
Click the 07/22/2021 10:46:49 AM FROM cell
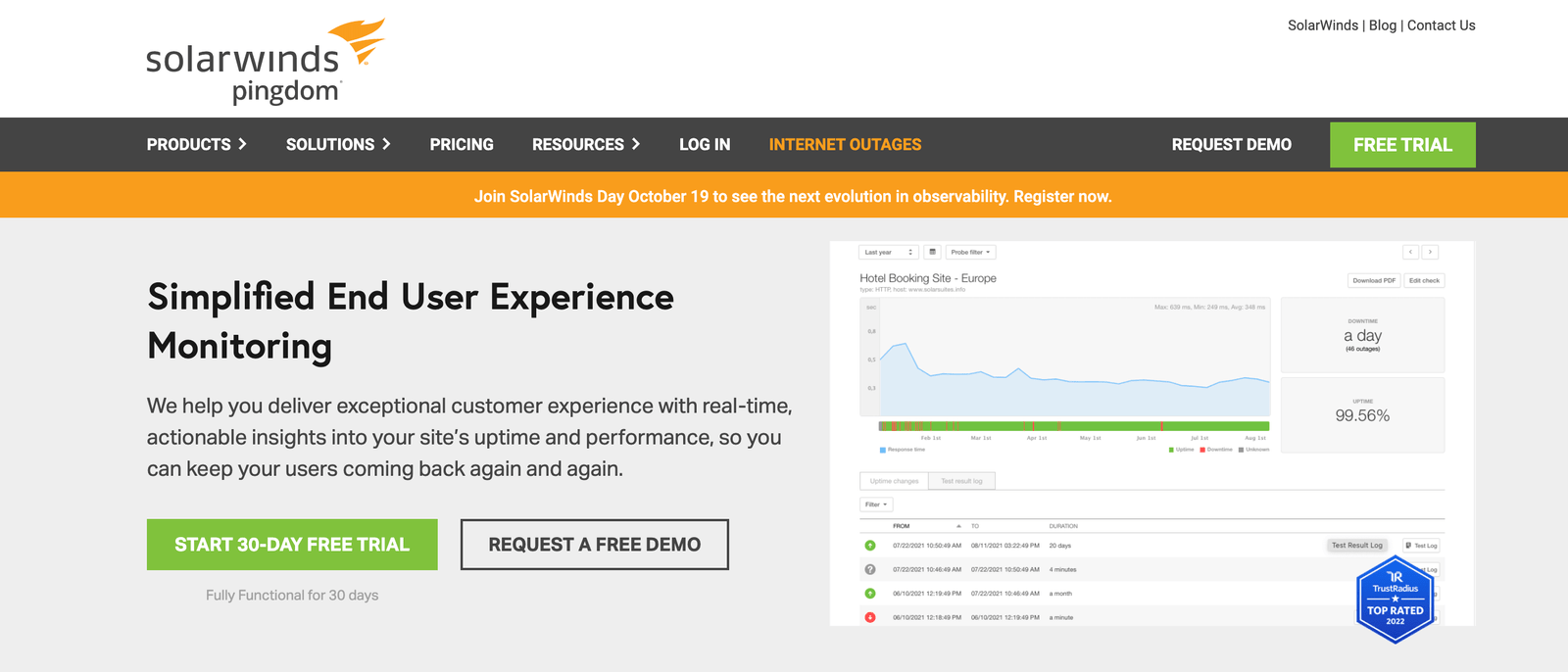pyautogui.click(x=927, y=569)
